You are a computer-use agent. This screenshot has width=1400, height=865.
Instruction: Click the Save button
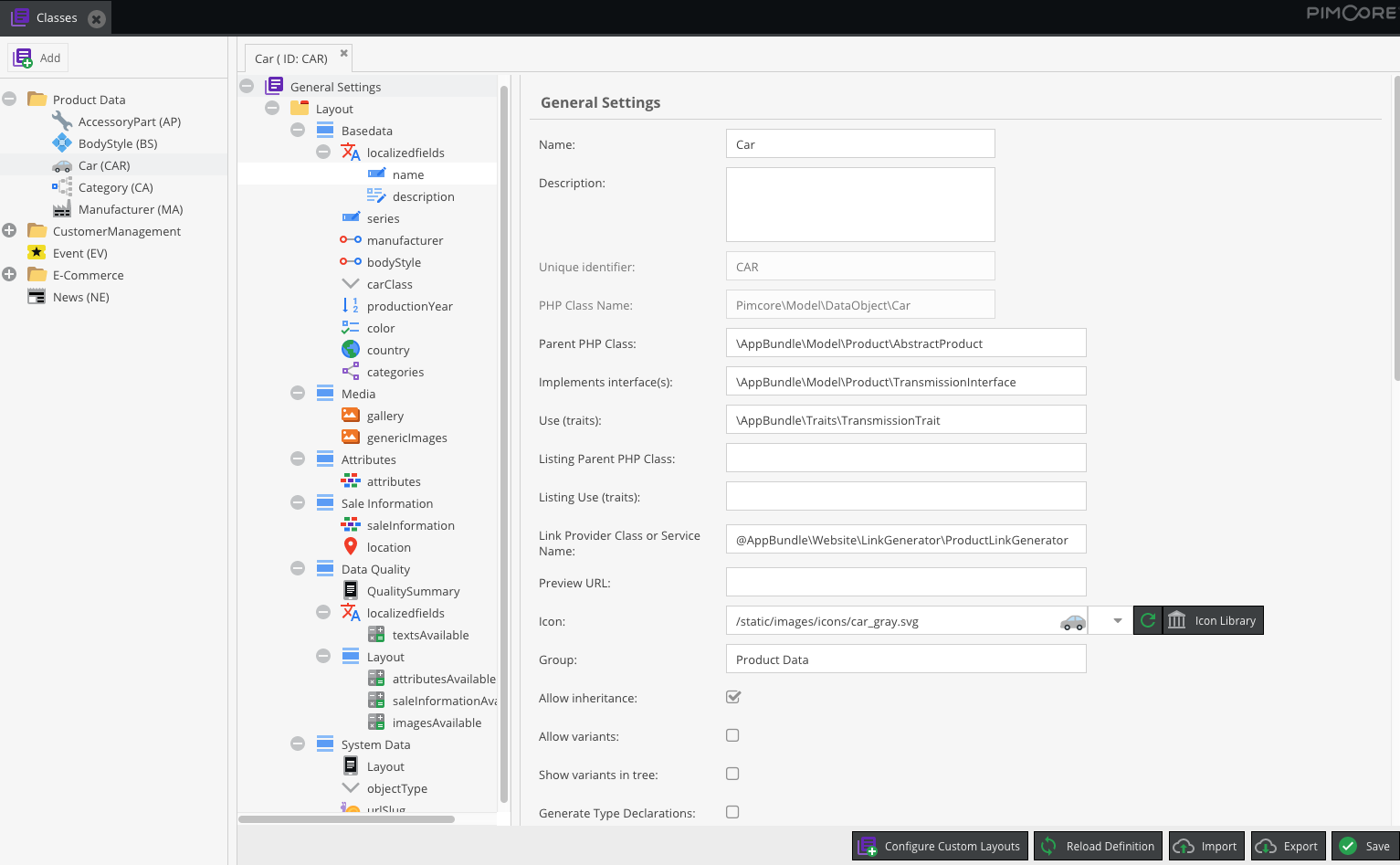[x=1365, y=846]
